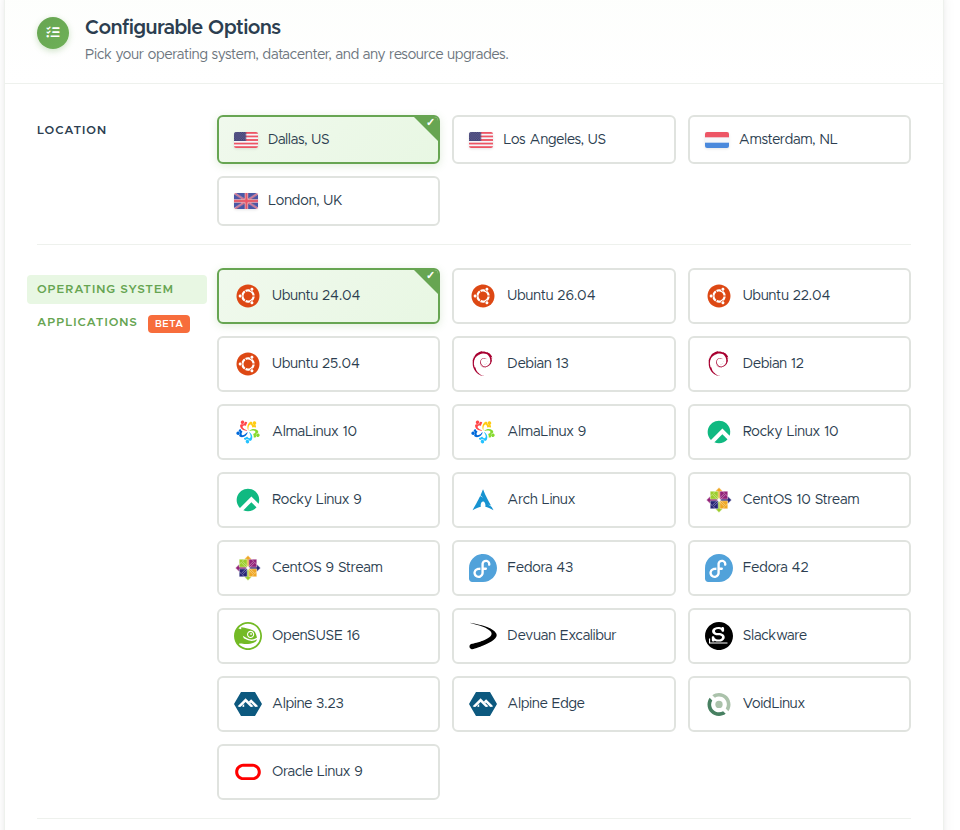Click the Fedora logo on Fedora 42
The height and width of the screenshot is (830, 960).
718,567
